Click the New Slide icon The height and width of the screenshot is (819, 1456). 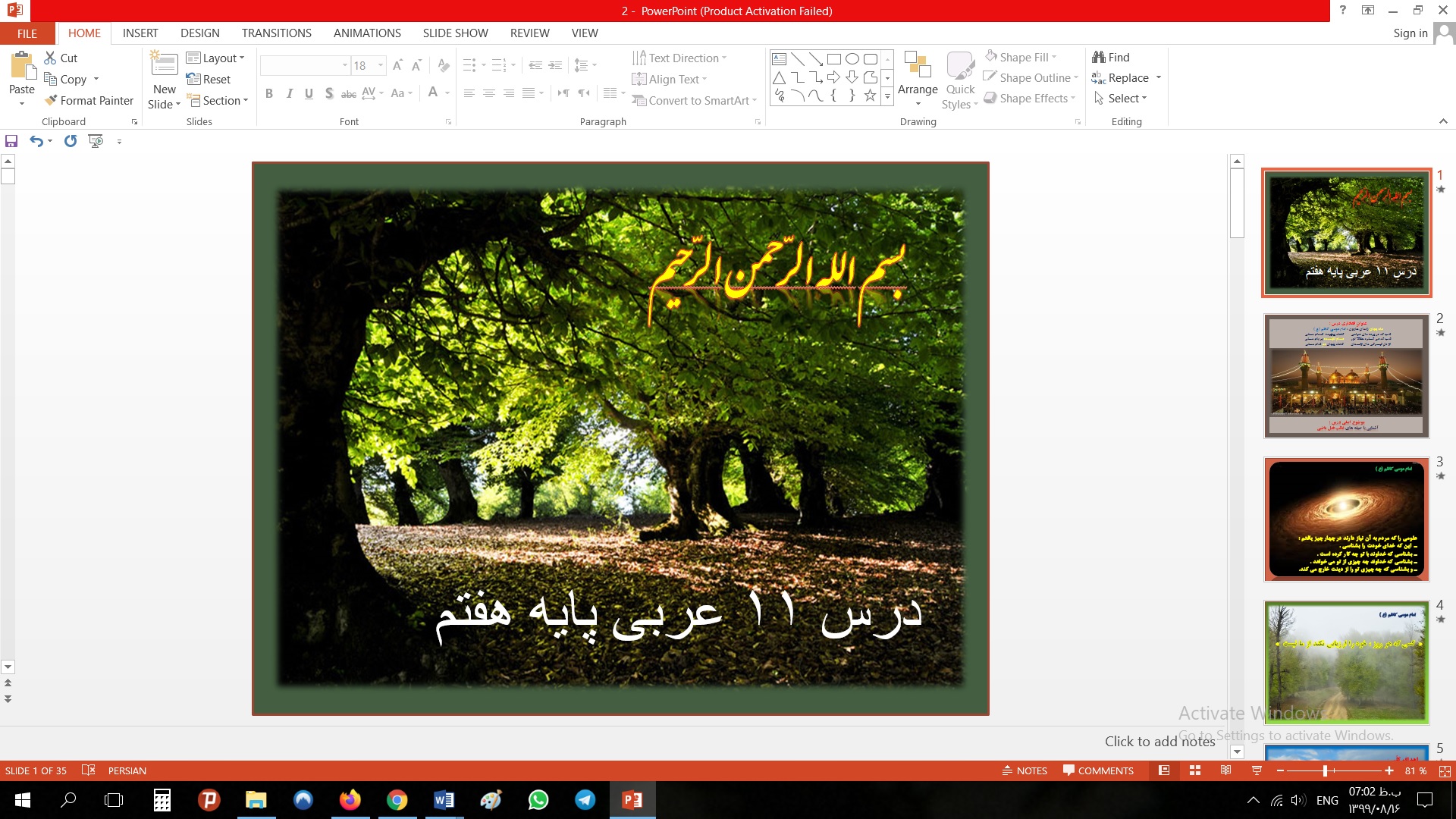tap(165, 65)
